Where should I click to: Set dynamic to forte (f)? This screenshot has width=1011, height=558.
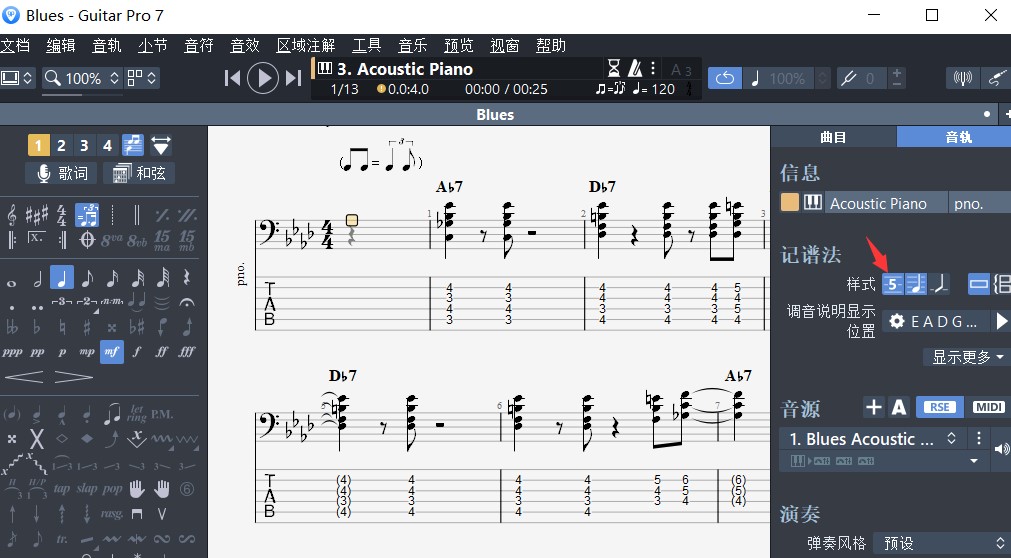pos(137,352)
